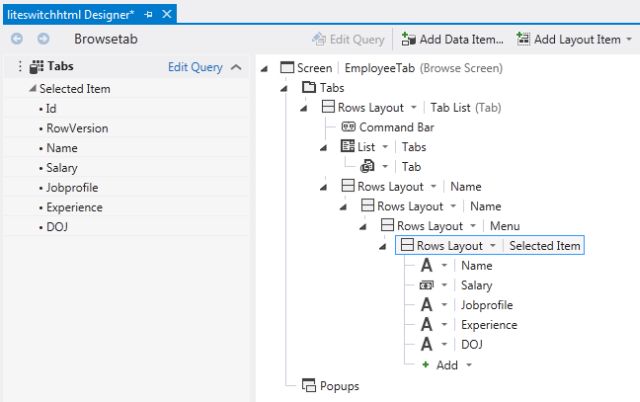Image resolution: width=640 pixels, height=402 pixels.
Task: Click Add Layout Item button label
Action: (577, 40)
